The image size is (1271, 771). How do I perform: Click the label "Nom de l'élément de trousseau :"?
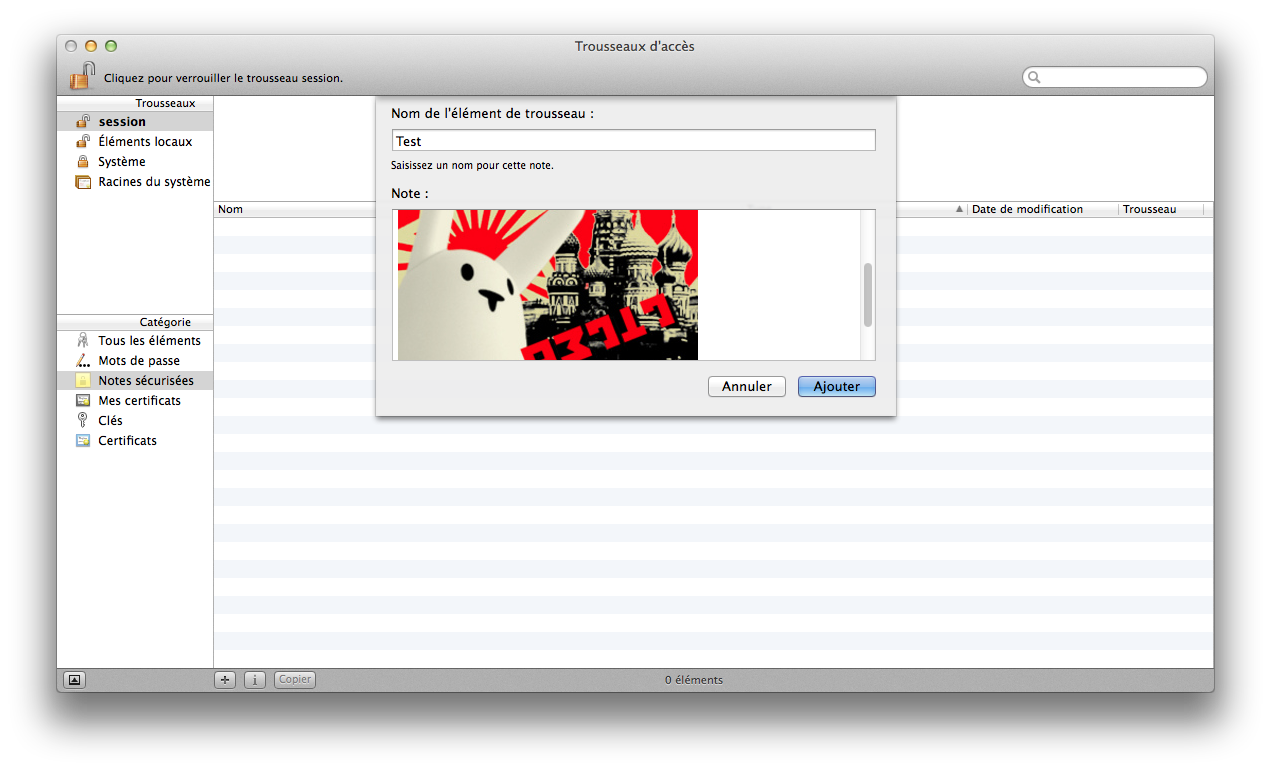492,114
